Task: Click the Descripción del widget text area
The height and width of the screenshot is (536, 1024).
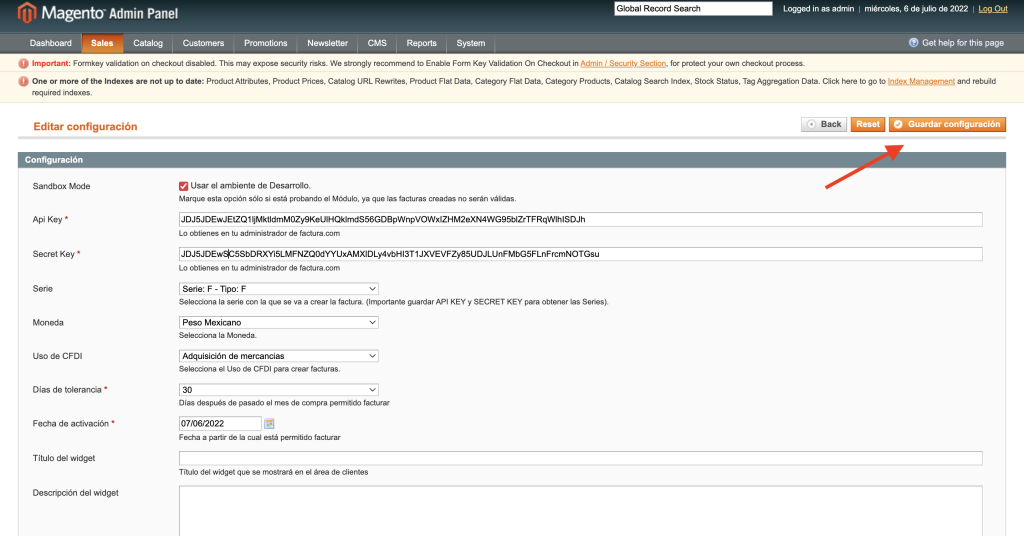Action: click(x=581, y=511)
